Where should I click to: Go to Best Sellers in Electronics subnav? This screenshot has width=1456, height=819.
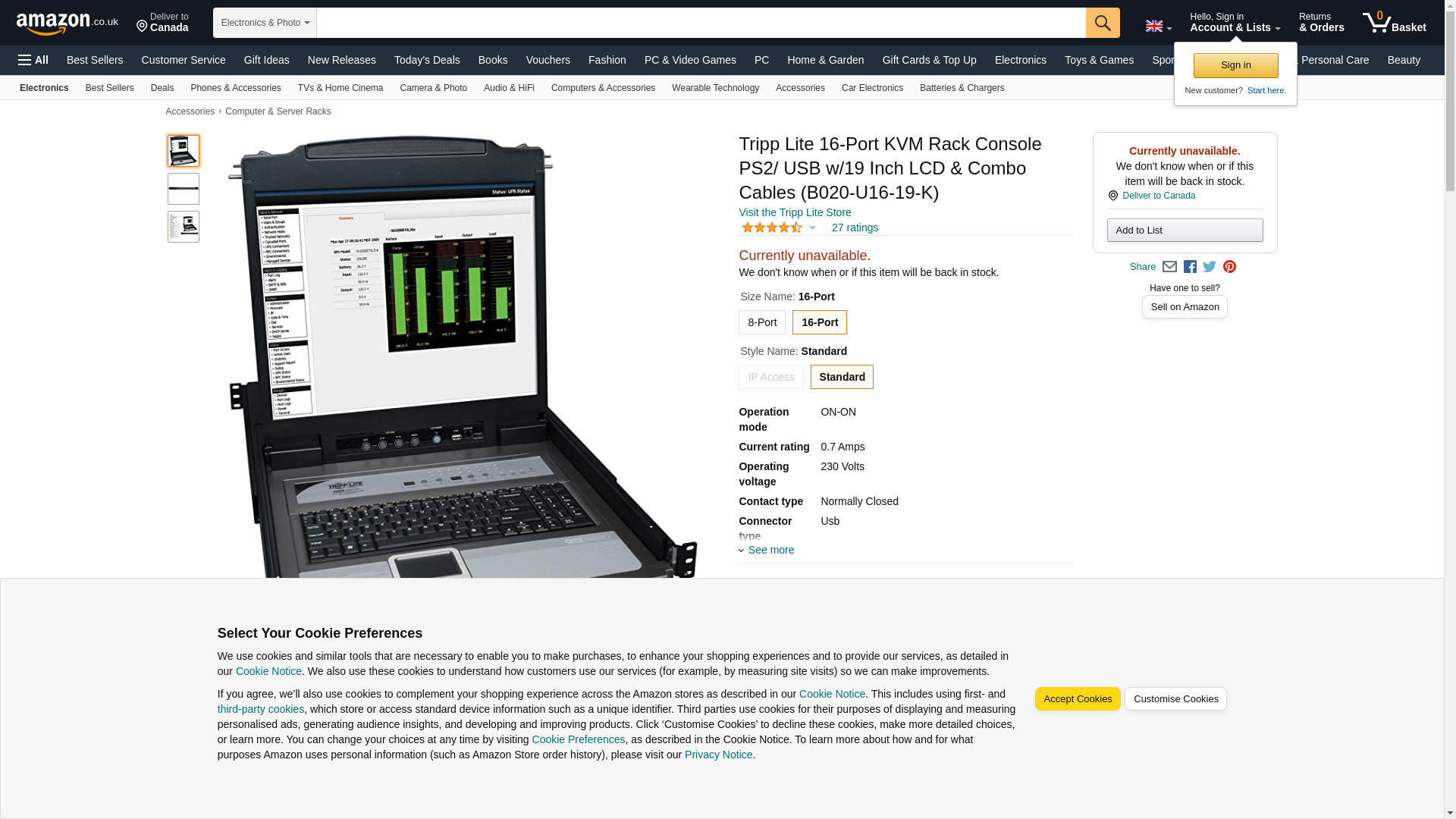pos(110,88)
